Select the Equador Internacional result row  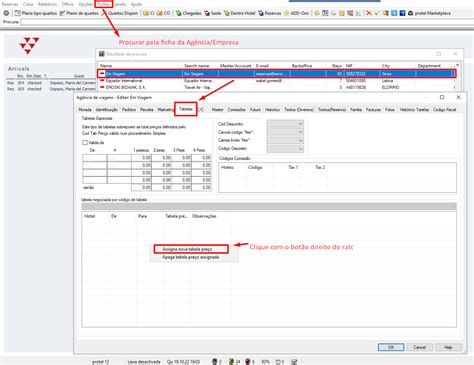tap(276, 81)
